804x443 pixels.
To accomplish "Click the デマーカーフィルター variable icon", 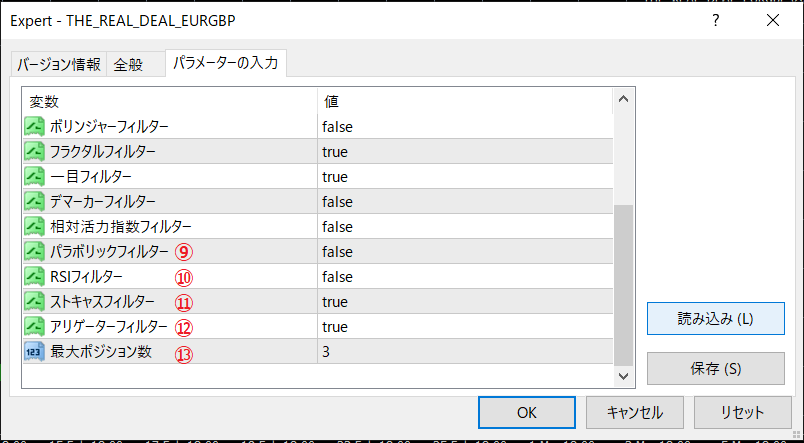I will (35, 202).
